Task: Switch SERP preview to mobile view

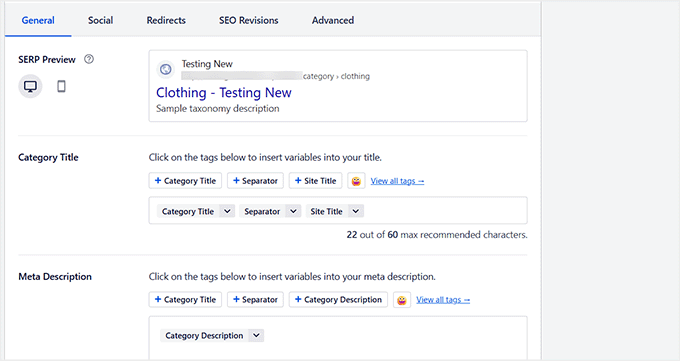Action: [62, 86]
